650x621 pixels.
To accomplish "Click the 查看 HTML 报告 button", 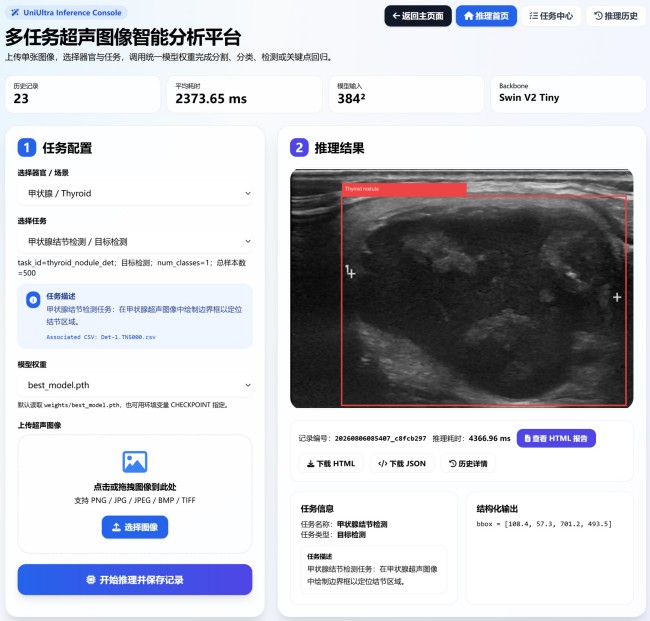I will 556,438.
